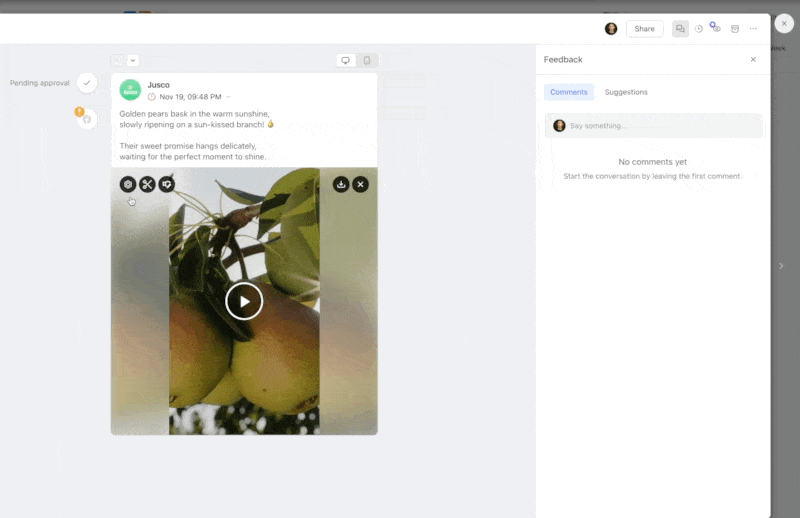
Task: Click the archive box icon in header
Action: coord(735,29)
